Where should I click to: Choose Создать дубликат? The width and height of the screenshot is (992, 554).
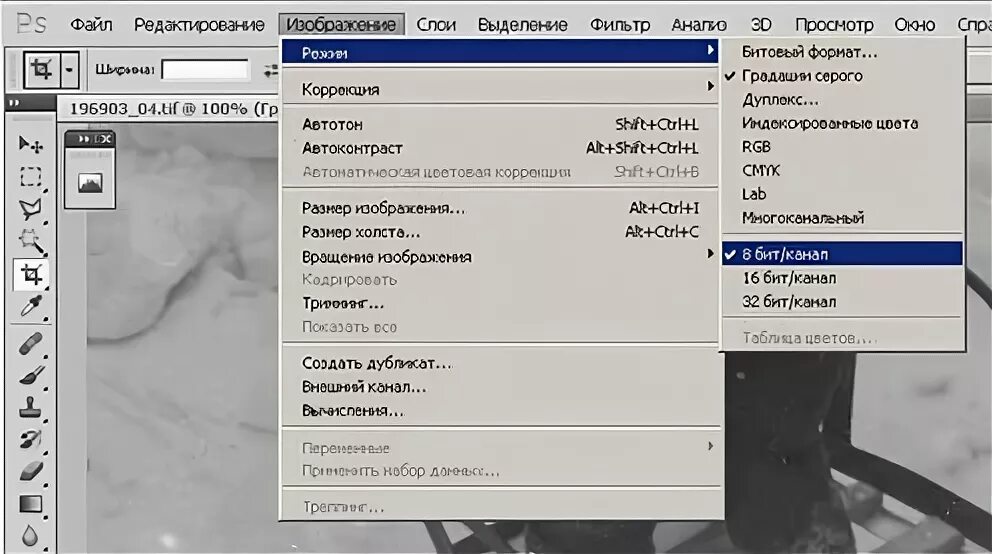coord(500,363)
